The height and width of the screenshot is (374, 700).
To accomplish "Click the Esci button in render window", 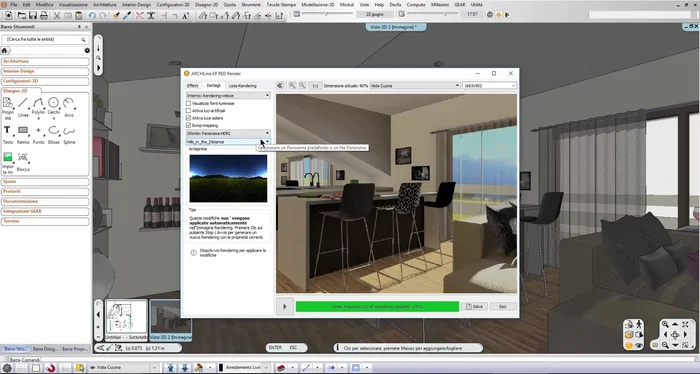I will point(503,307).
